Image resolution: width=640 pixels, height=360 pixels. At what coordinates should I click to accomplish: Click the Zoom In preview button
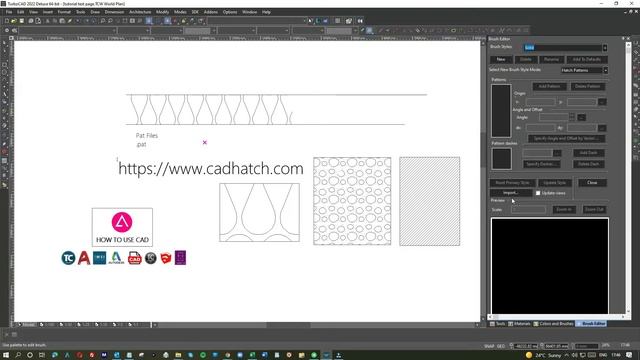click(564, 210)
